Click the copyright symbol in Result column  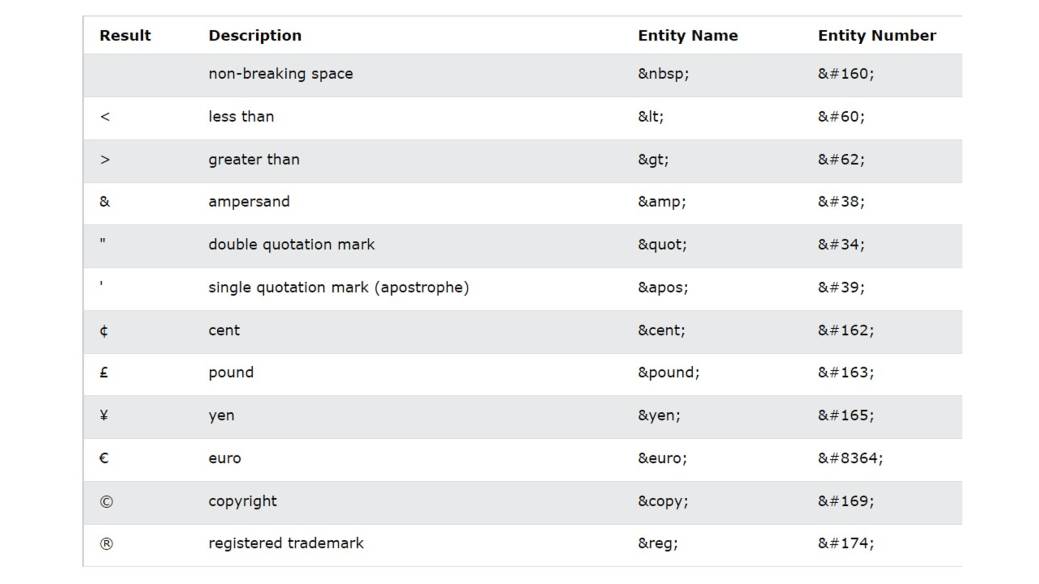[106, 502]
